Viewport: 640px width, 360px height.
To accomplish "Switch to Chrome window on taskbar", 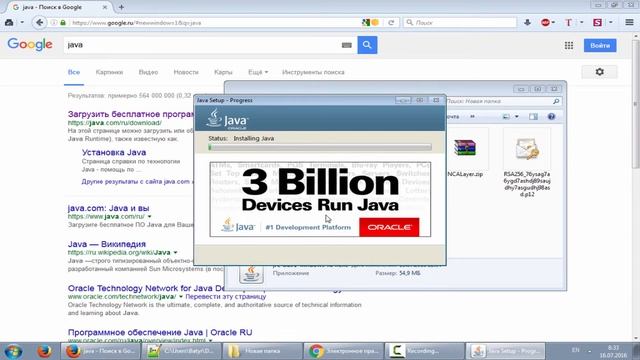I will (x=344, y=351).
